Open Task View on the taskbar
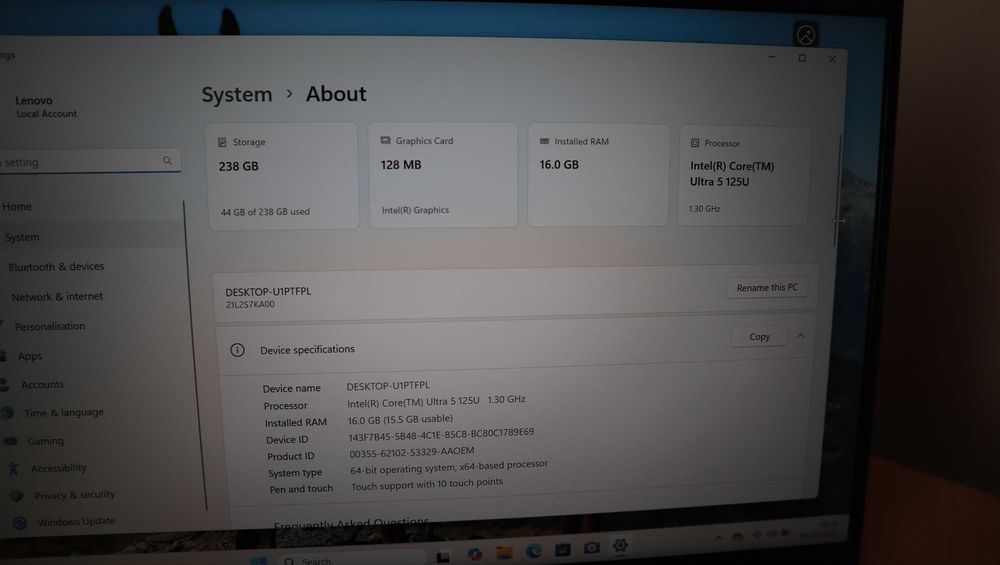Screen dimensions: 1000x565 (443, 557)
